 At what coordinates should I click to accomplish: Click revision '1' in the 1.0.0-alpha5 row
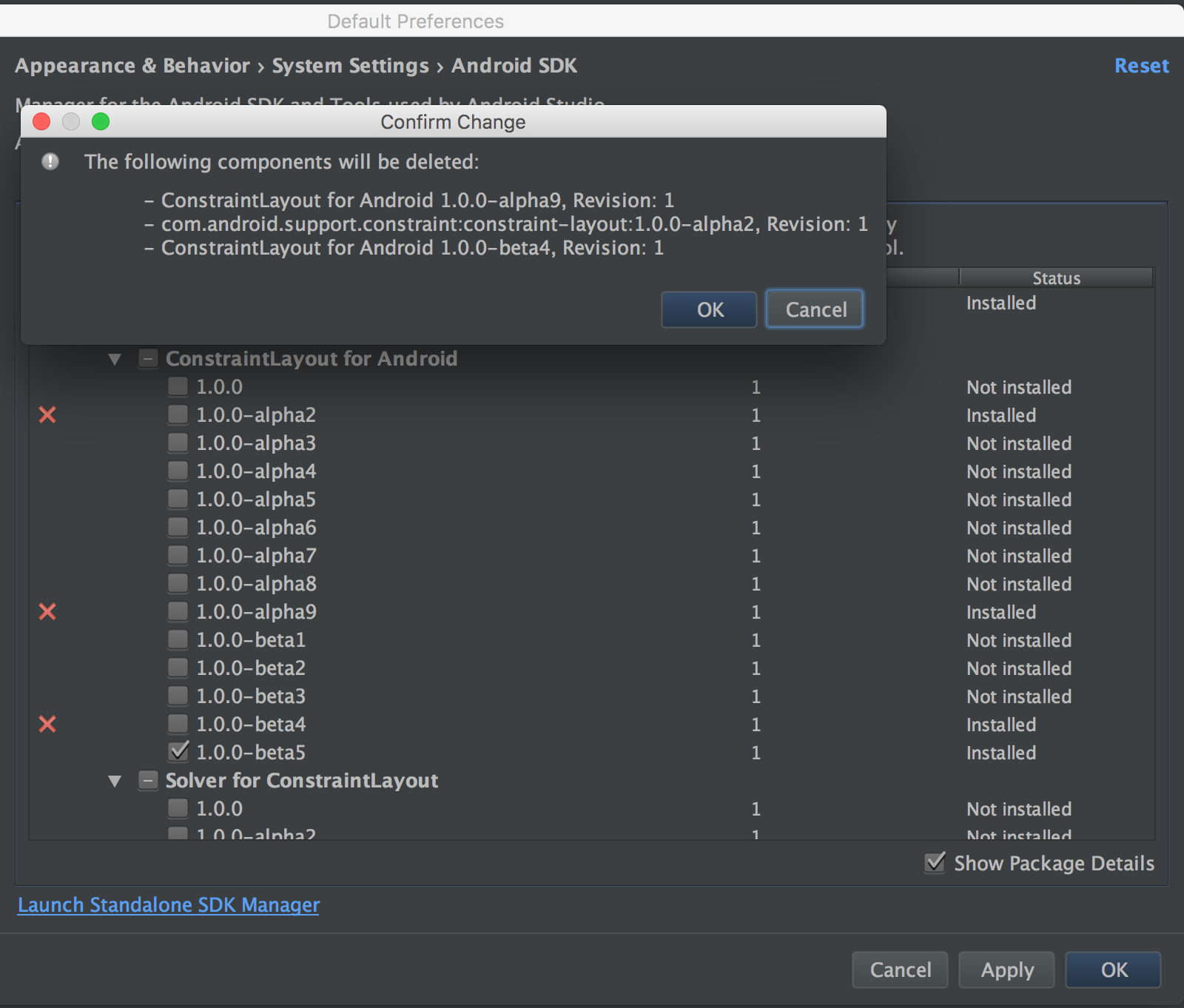[x=756, y=500]
